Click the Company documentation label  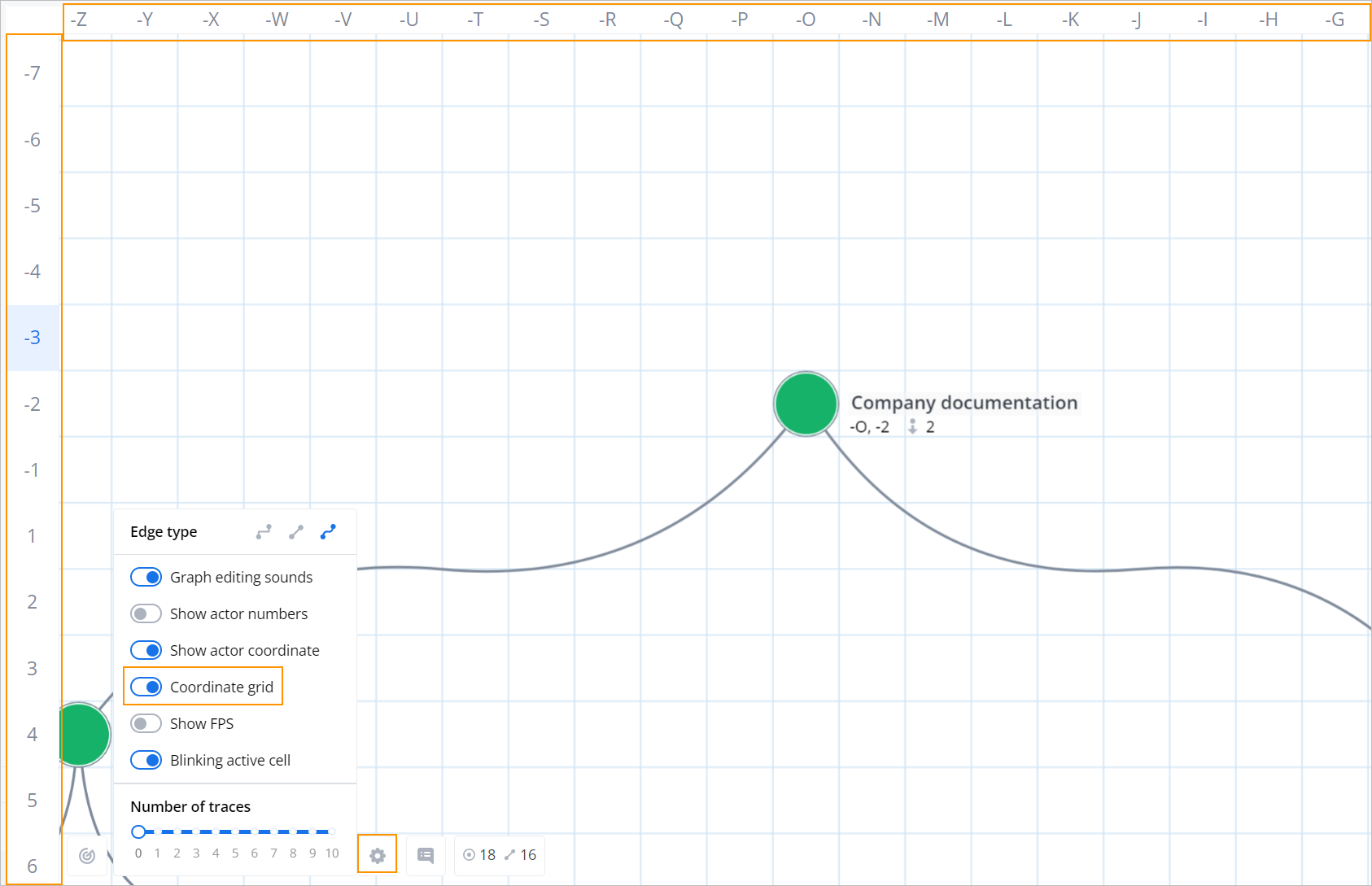tap(964, 403)
